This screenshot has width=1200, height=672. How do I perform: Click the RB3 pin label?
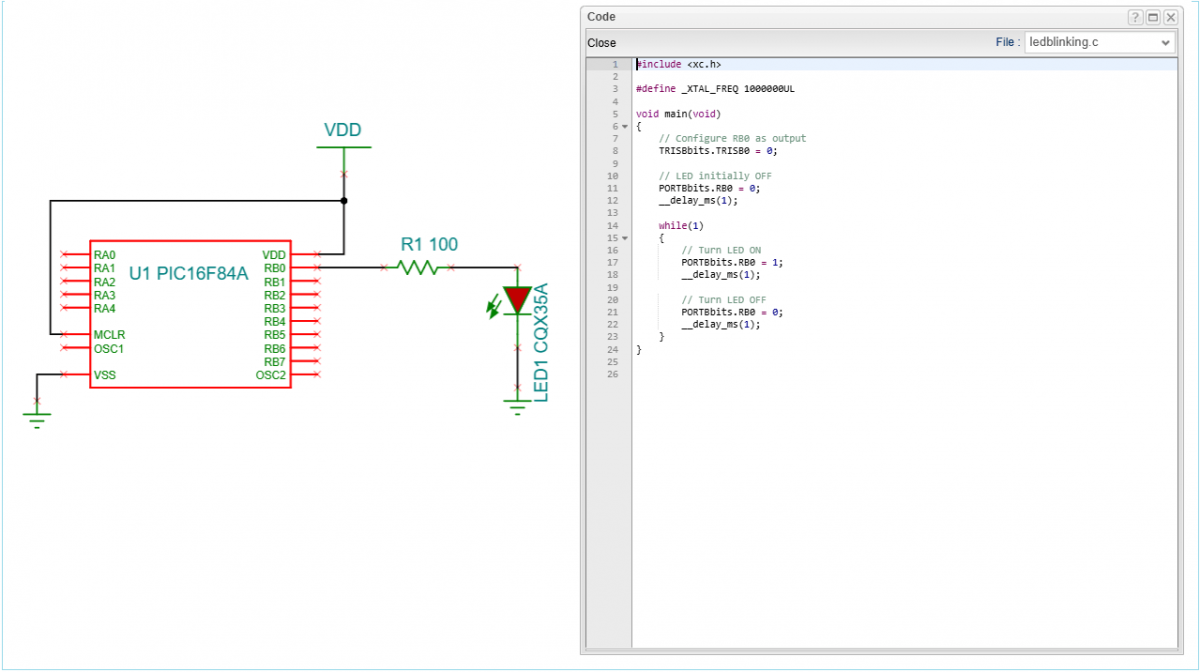point(275,308)
